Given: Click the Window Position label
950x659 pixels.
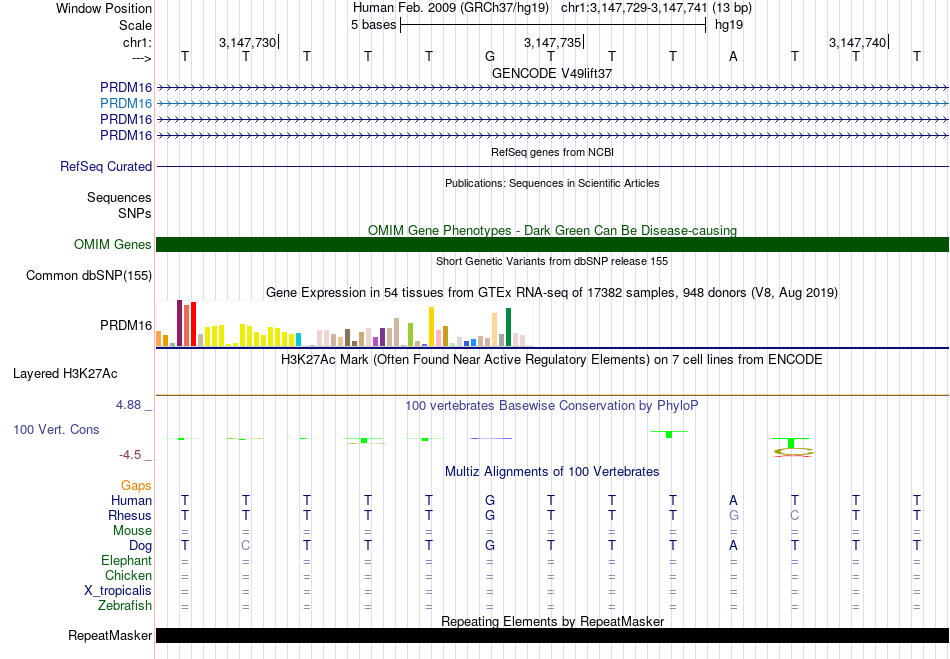Looking at the screenshot, I should point(104,8).
